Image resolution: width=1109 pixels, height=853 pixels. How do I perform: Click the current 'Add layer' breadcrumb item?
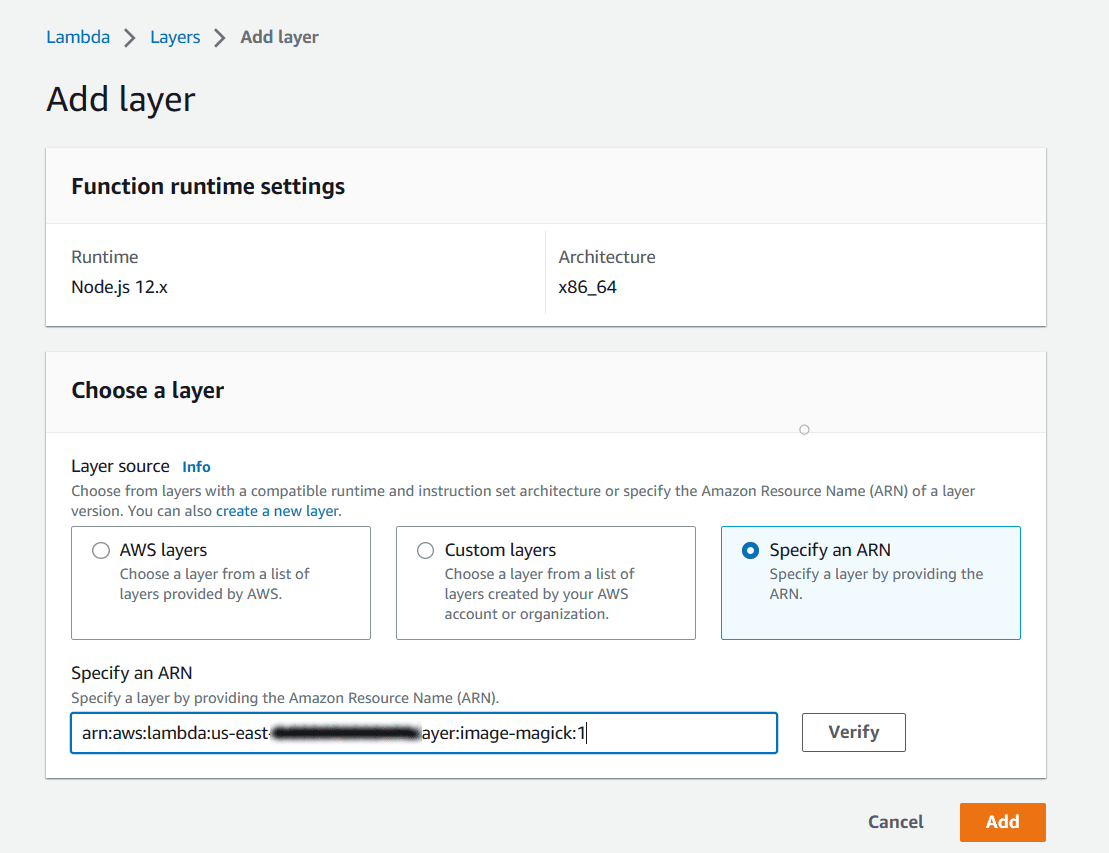279,37
